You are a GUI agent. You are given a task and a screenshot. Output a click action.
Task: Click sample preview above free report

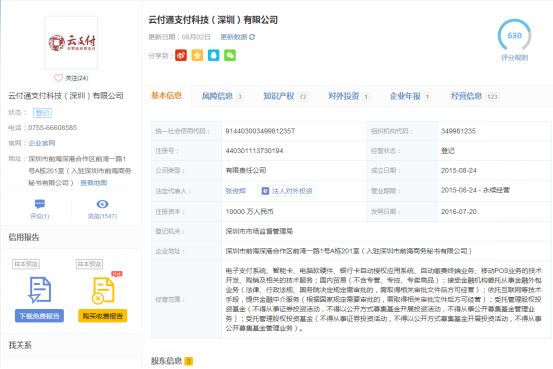26,264
